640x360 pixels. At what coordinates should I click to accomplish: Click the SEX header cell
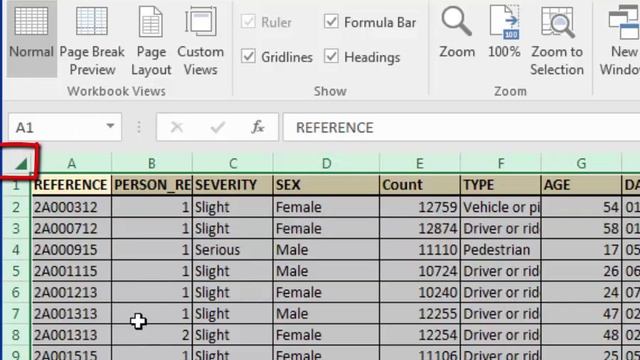(x=326, y=185)
